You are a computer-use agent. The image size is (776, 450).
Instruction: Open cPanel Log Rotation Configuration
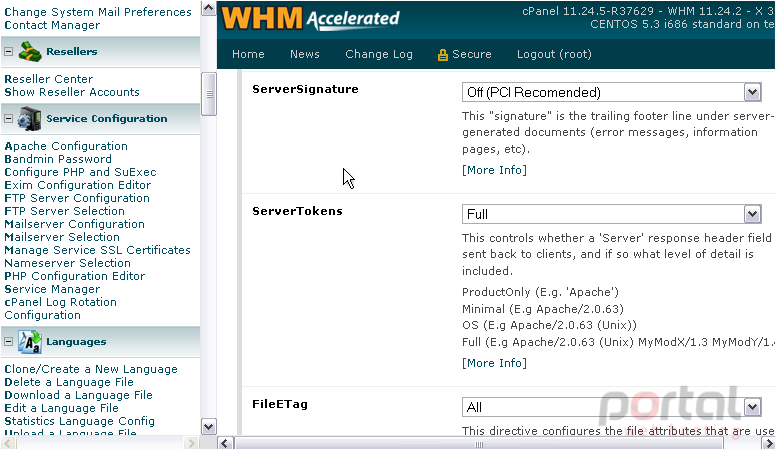[x=60, y=308]
